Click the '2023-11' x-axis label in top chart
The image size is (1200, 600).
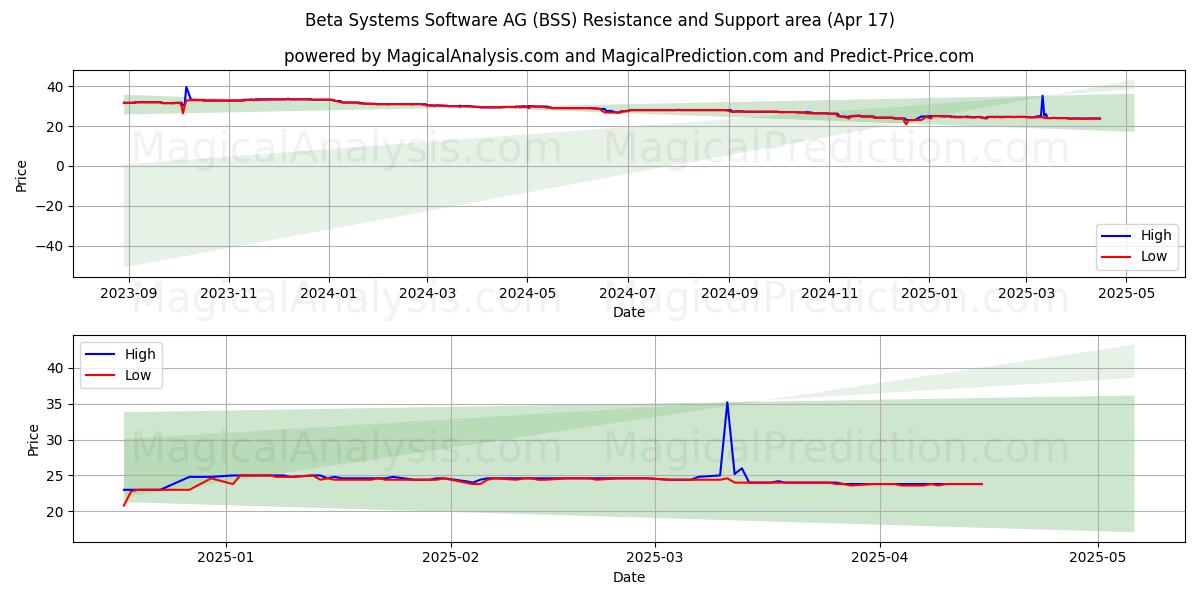coord(229,294)
